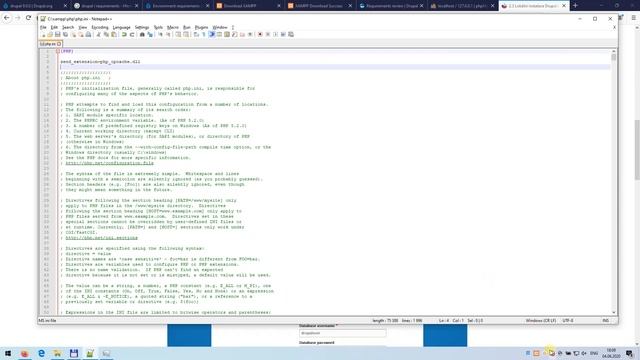
Task: Show the Document Map panel
Action: (227, 35)
